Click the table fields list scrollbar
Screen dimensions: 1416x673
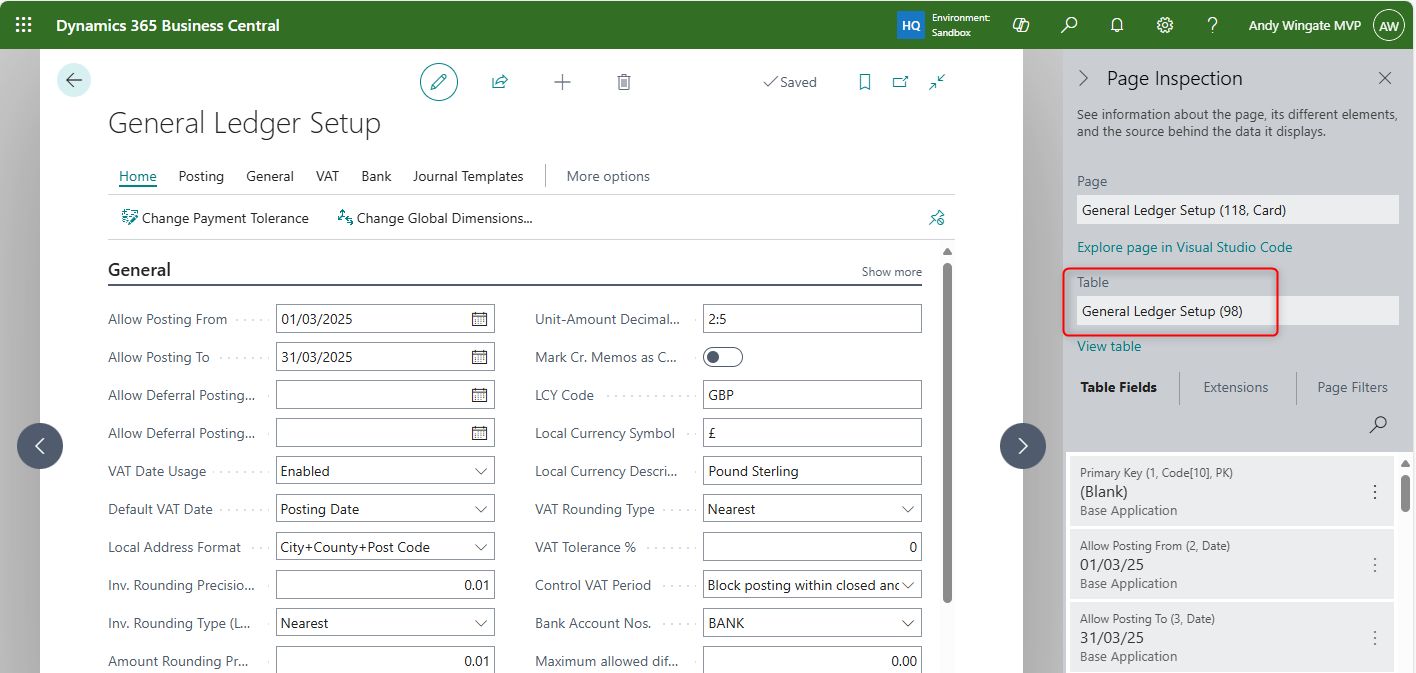point(1406,493)
